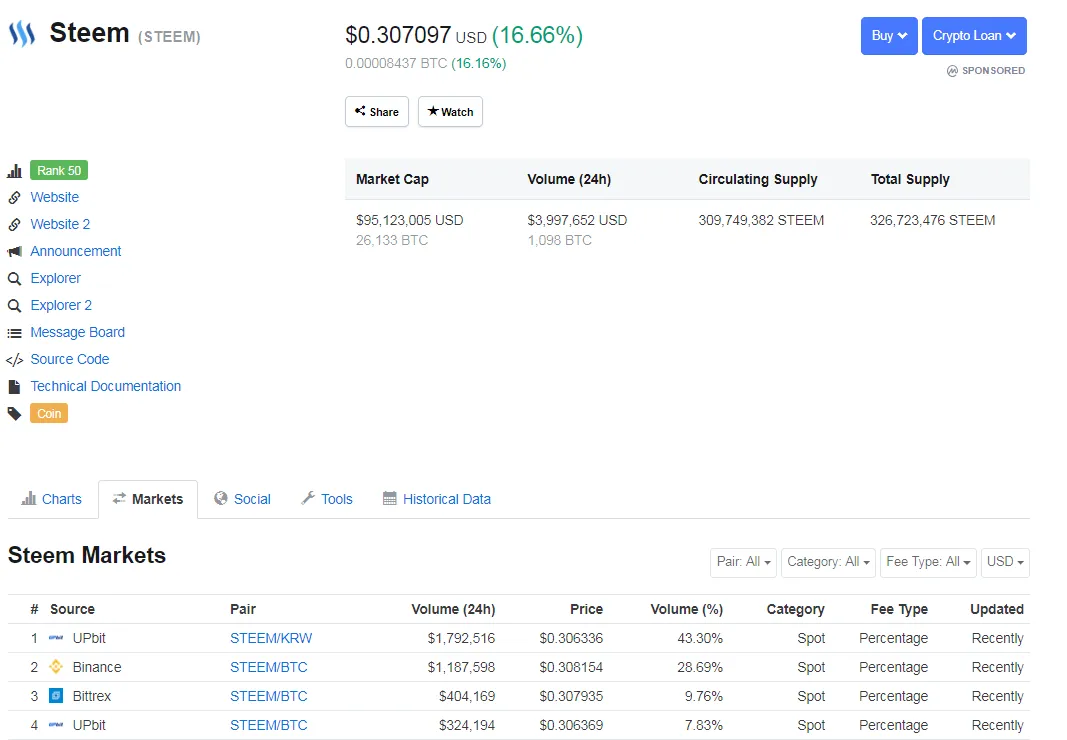
Task: Click the Bittrex logo in row 3
Action: (x=56, y=696)
